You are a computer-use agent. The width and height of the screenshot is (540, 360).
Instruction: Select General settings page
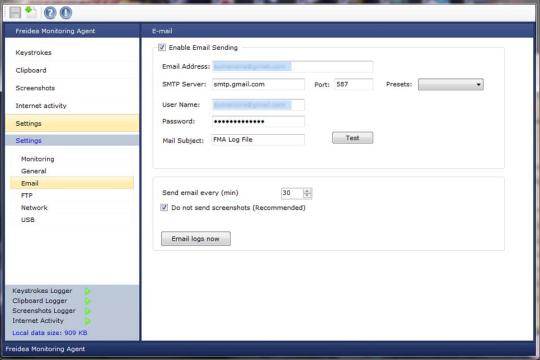(x=72, y=171)
